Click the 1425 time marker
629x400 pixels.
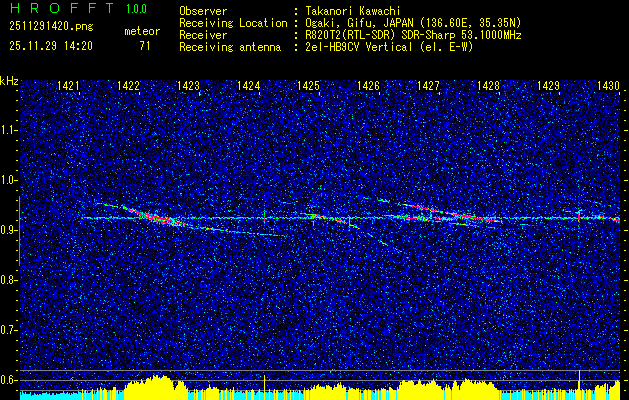(308, 85)
